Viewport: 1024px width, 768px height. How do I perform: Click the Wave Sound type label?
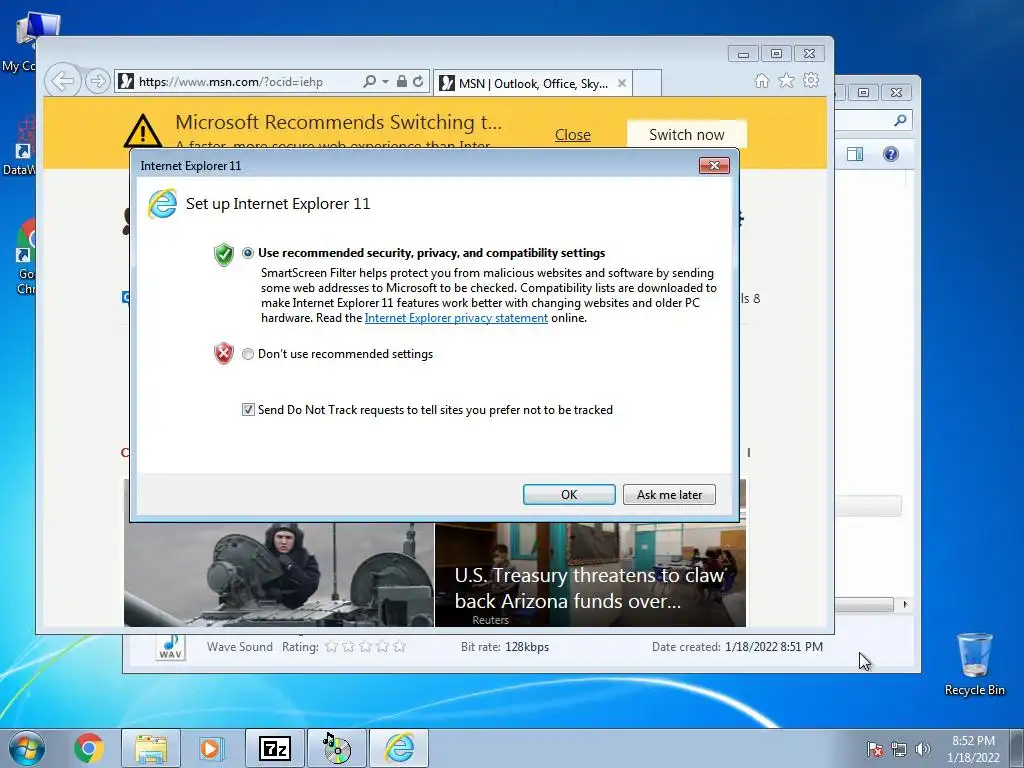click(x=240, y=647)
